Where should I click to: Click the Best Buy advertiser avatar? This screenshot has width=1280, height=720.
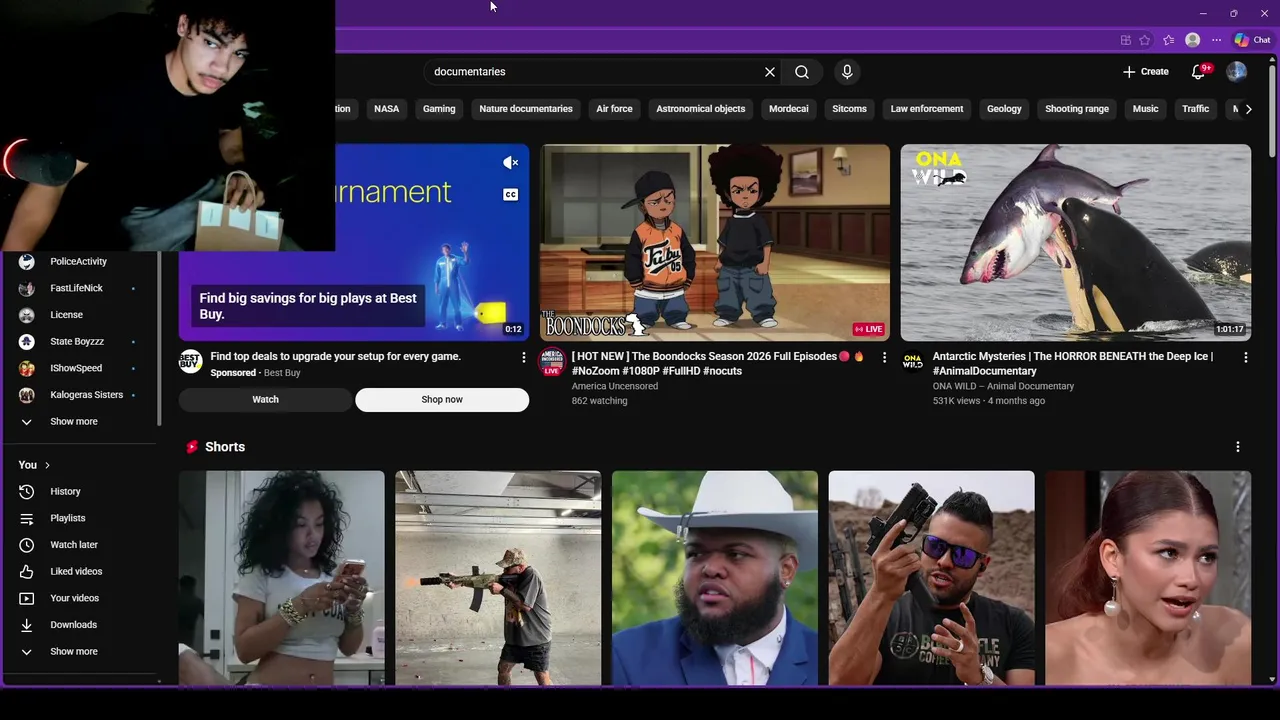pyautogui.click(x=190, y=361)
